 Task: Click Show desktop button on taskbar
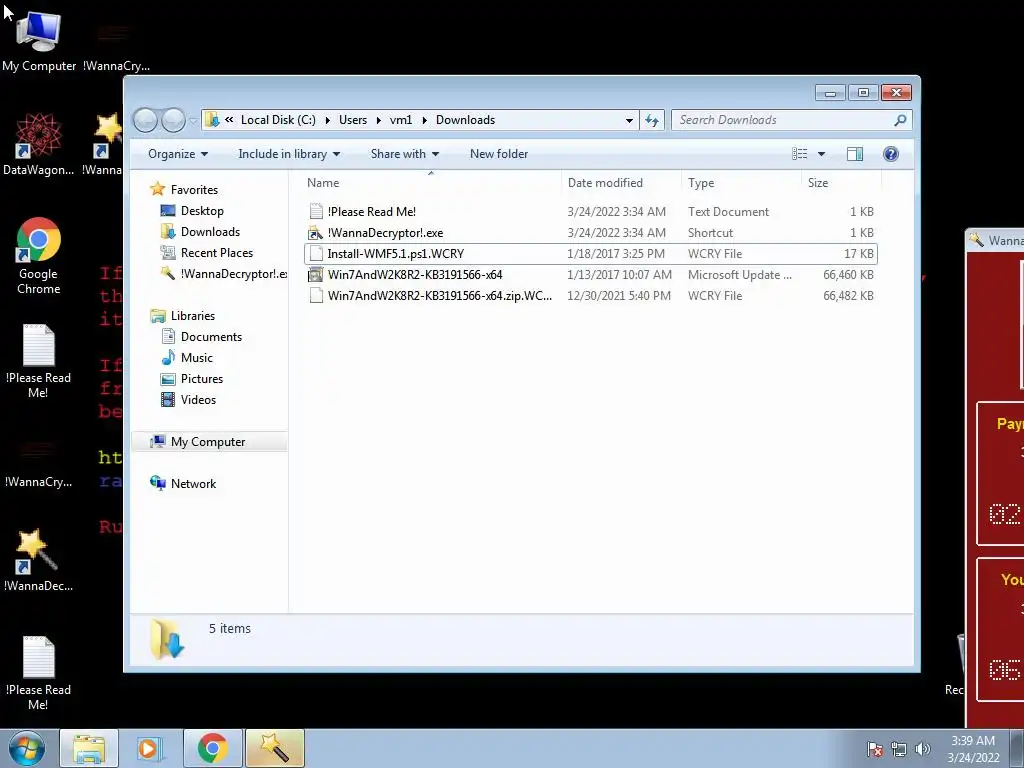1017,748
